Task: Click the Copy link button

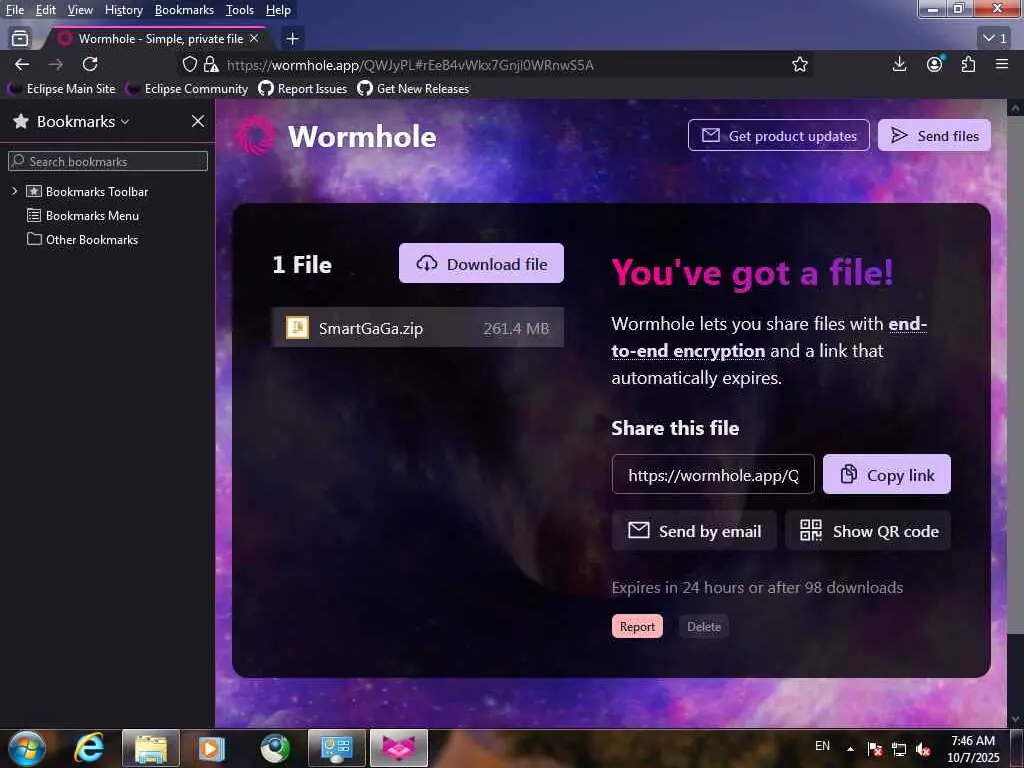Action: 887,474
